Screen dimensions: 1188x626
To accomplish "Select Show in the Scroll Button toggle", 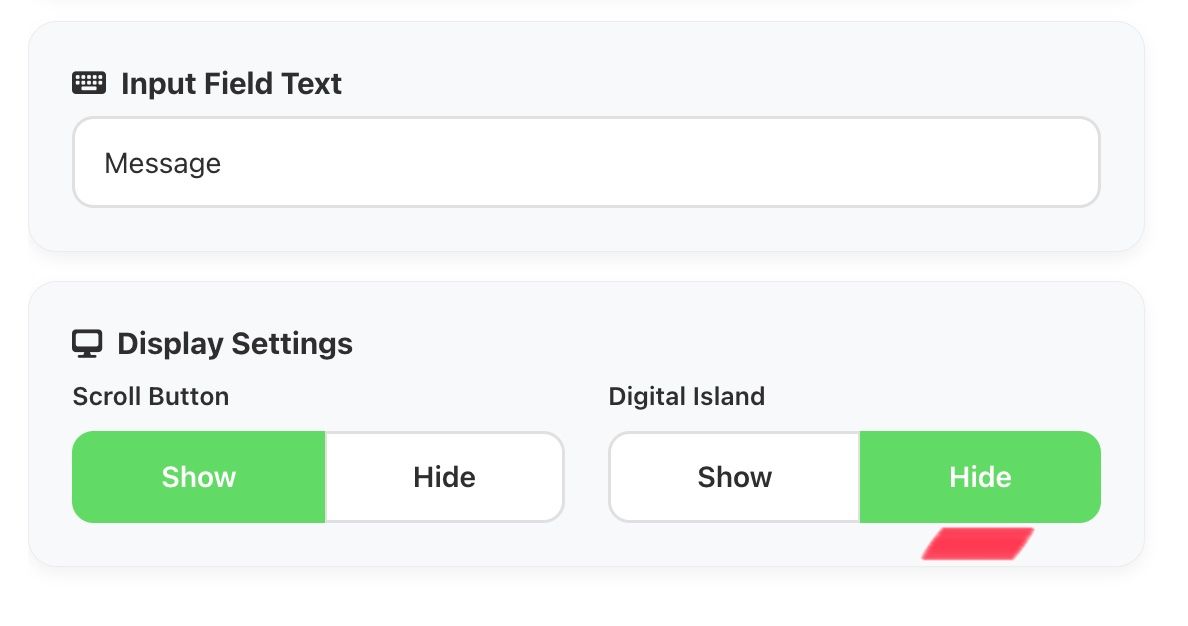I will pos(198,477).
